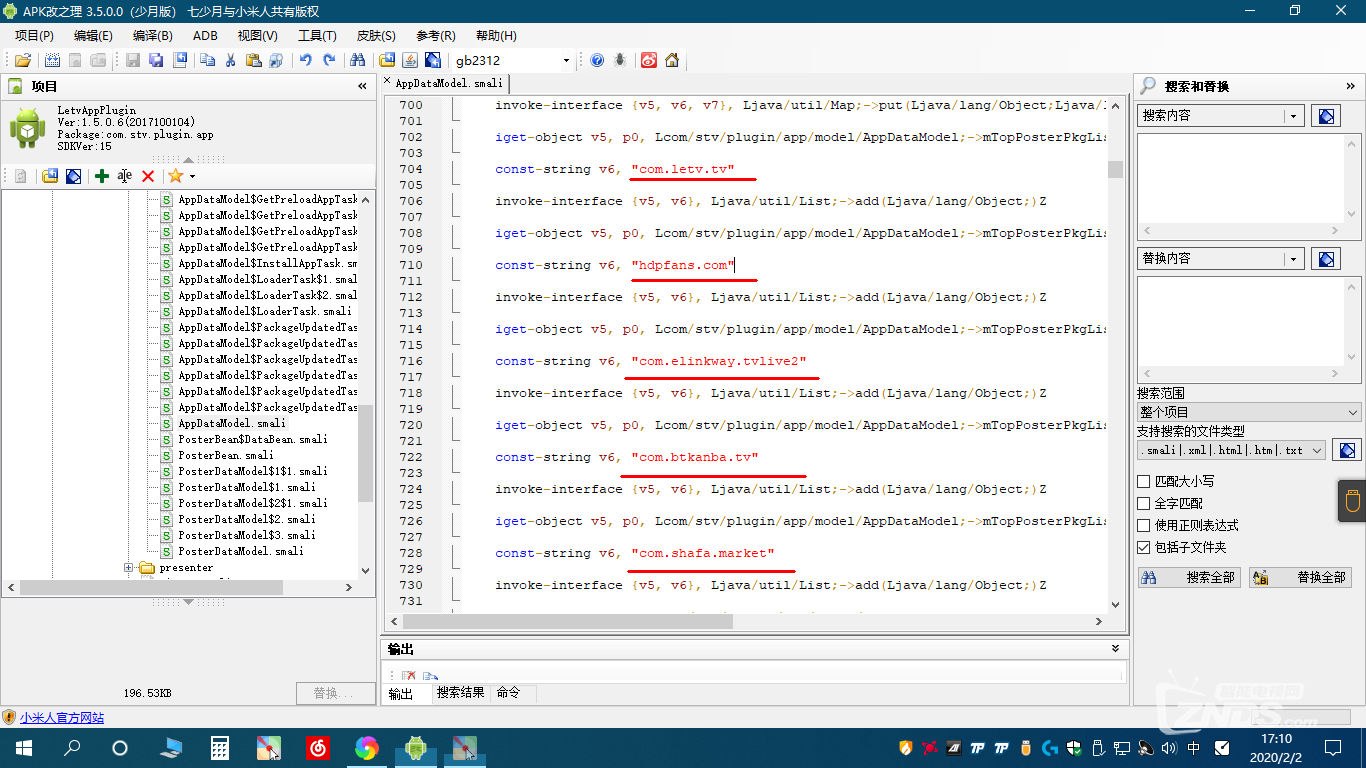Enable 全字匹配 checkbox

(1144, 503)
